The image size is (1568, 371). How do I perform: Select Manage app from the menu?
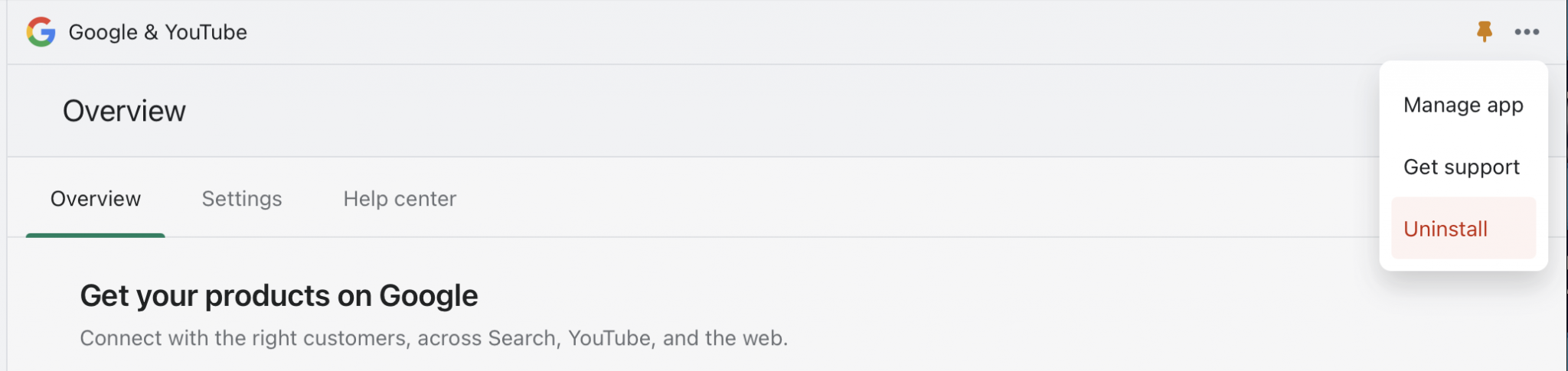[x=1463, y=105]
